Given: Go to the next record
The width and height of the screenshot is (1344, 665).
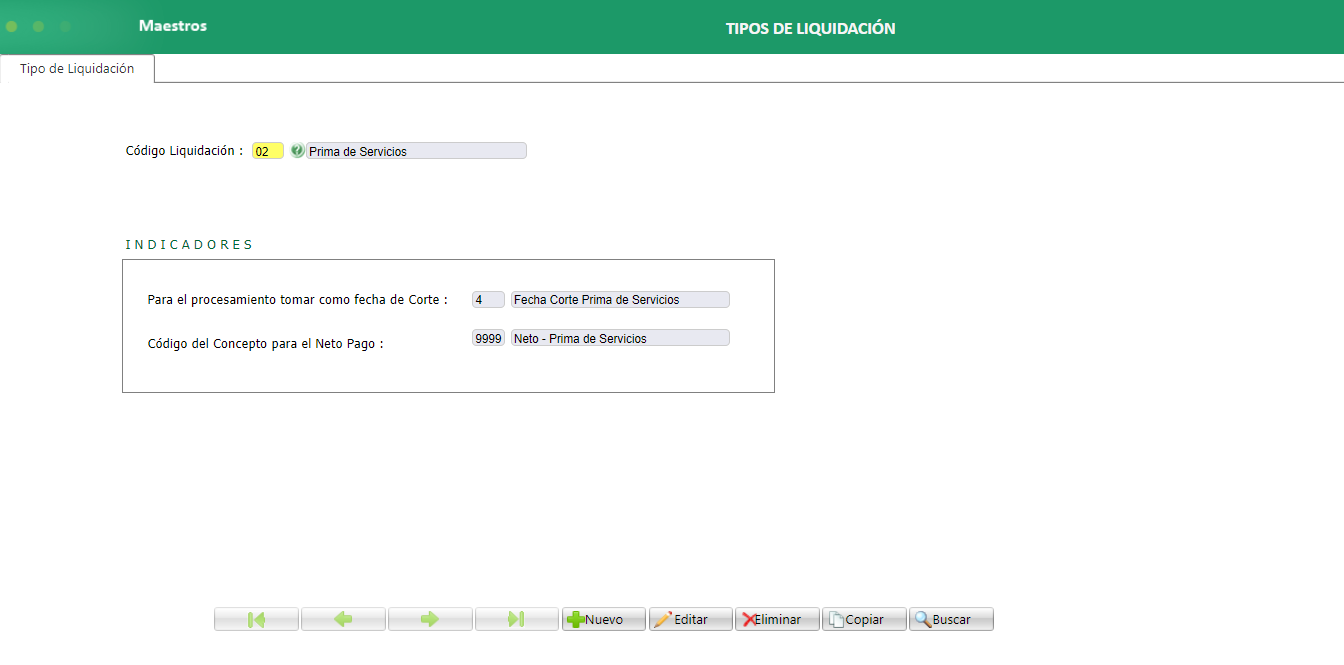Looking at the screenshot, I should (x=430, y=619).
